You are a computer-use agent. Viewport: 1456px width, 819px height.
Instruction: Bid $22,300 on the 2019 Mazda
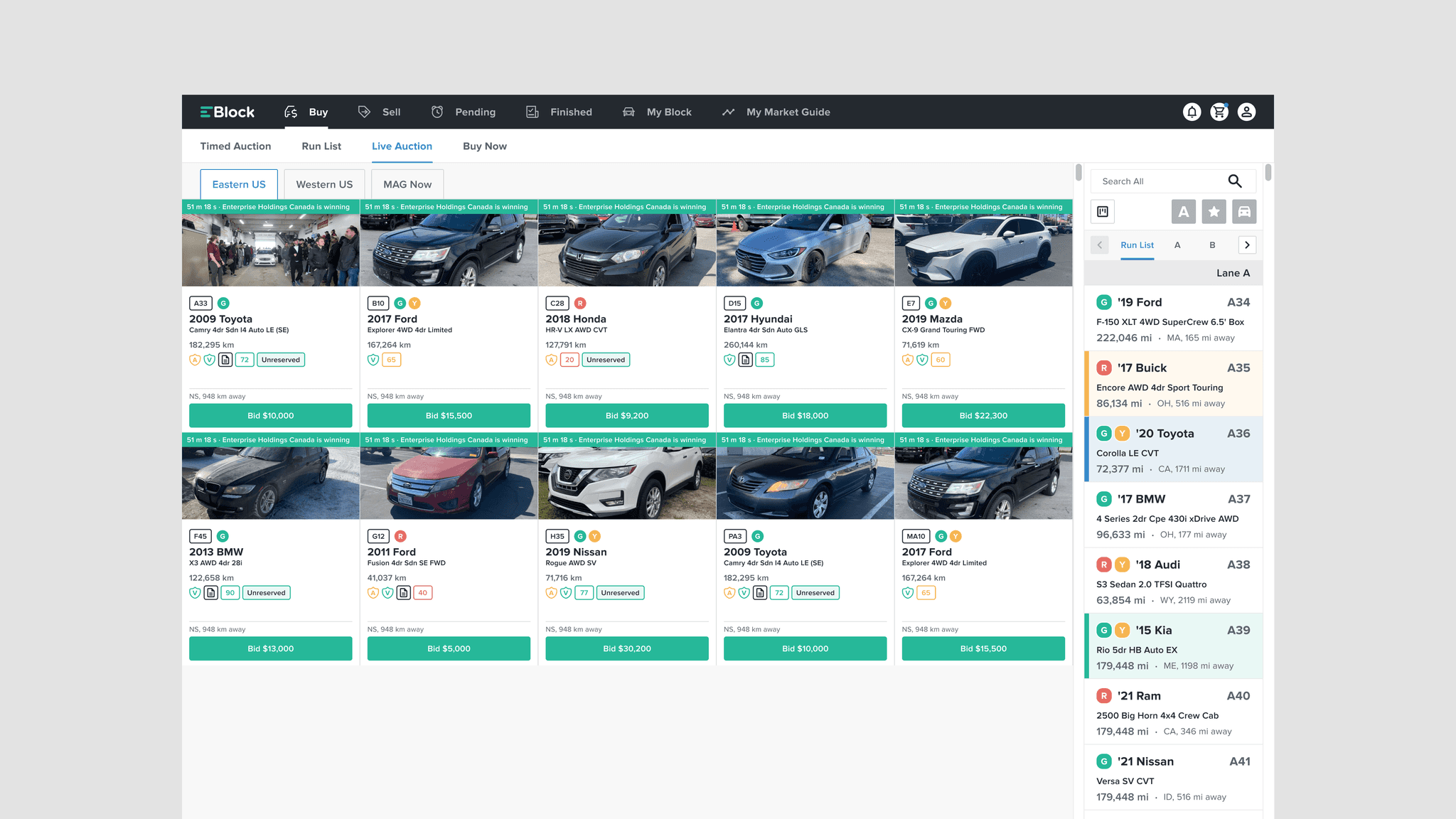pos(983,416)
